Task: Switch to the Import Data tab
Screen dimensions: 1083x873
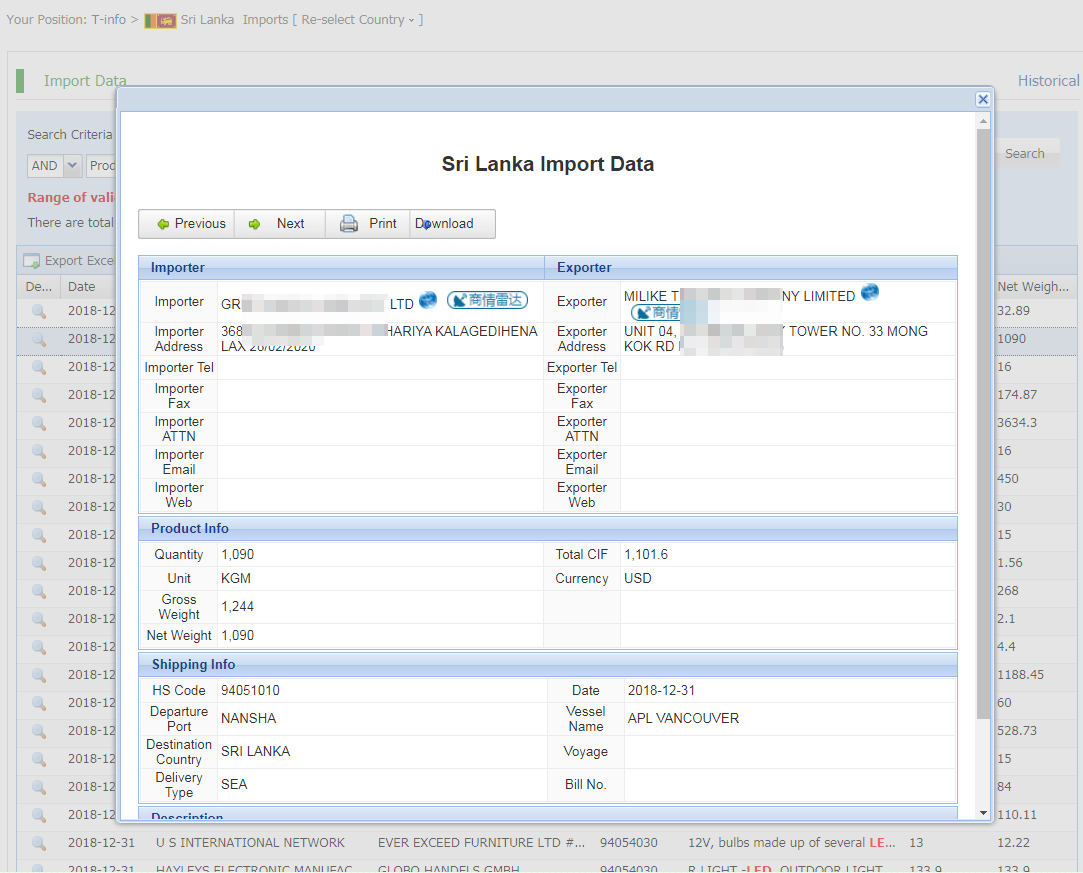Action: (x=85, y=81)
